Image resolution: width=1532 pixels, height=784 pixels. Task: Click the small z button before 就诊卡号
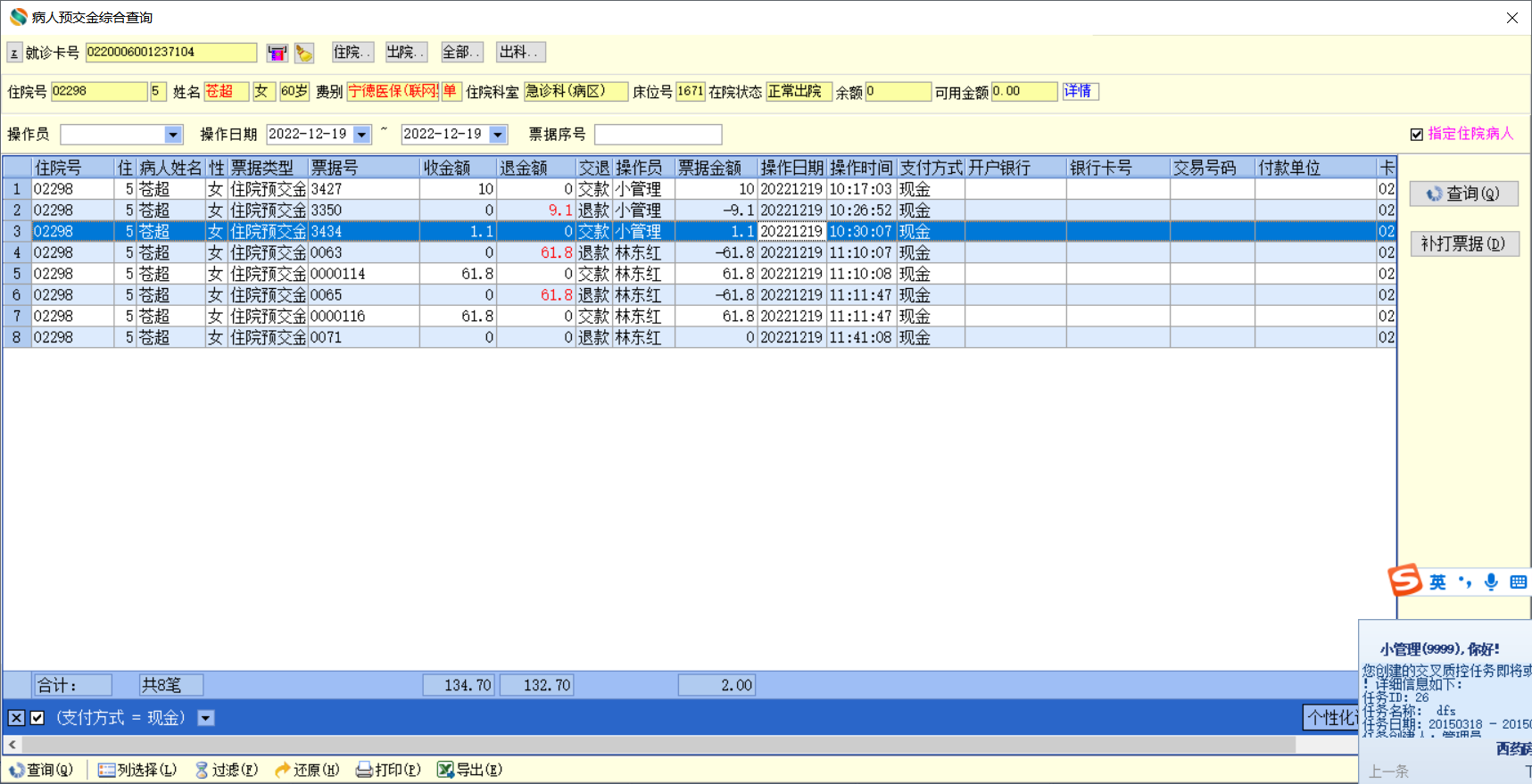tap(14, 53)
